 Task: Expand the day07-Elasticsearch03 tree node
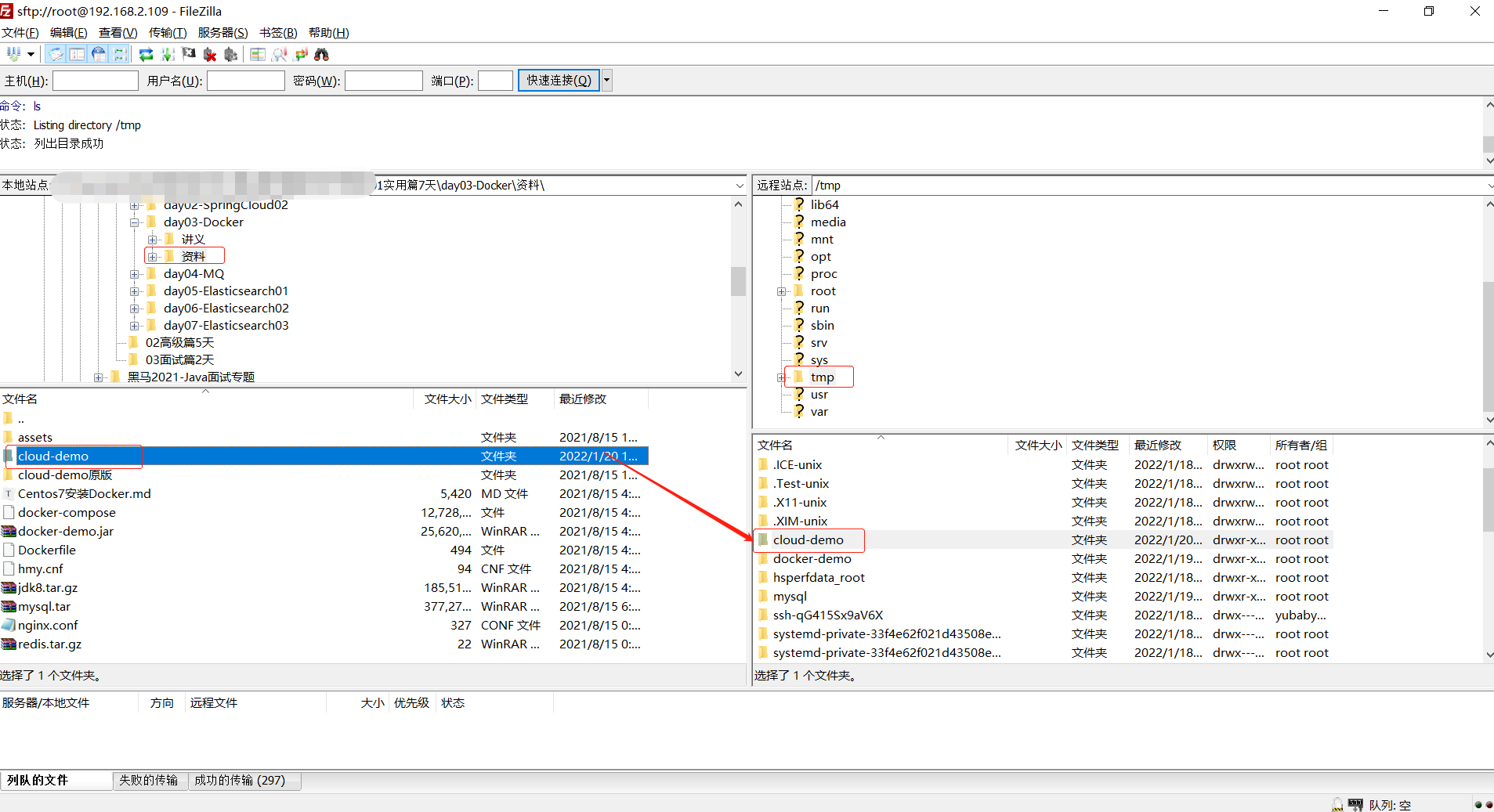click(135, 326)
